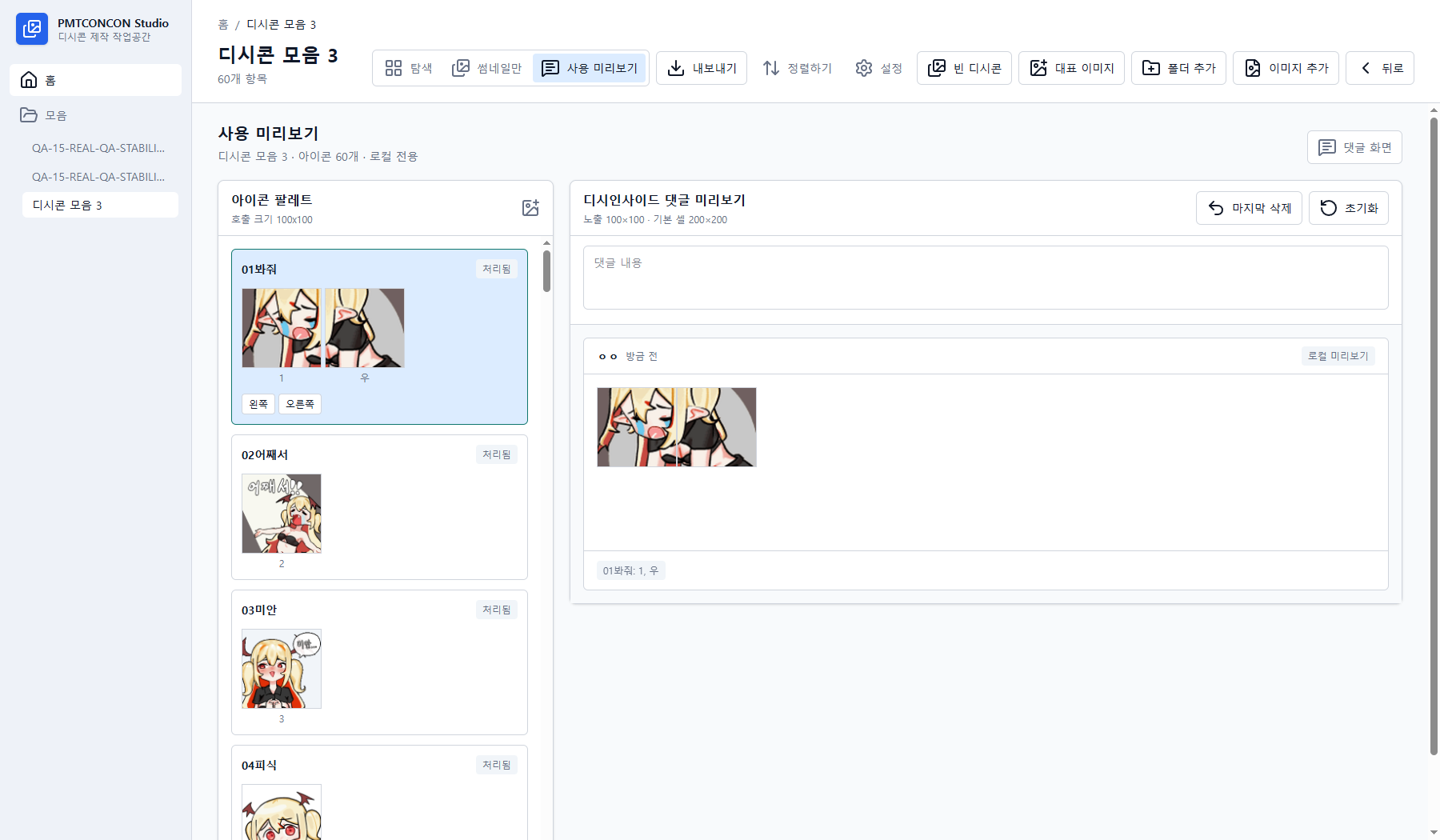Image resolution: width=1440 pixels, height=840 pixels.
Task: Click the 04피식 thumbnail image
Action: (282, 811)
